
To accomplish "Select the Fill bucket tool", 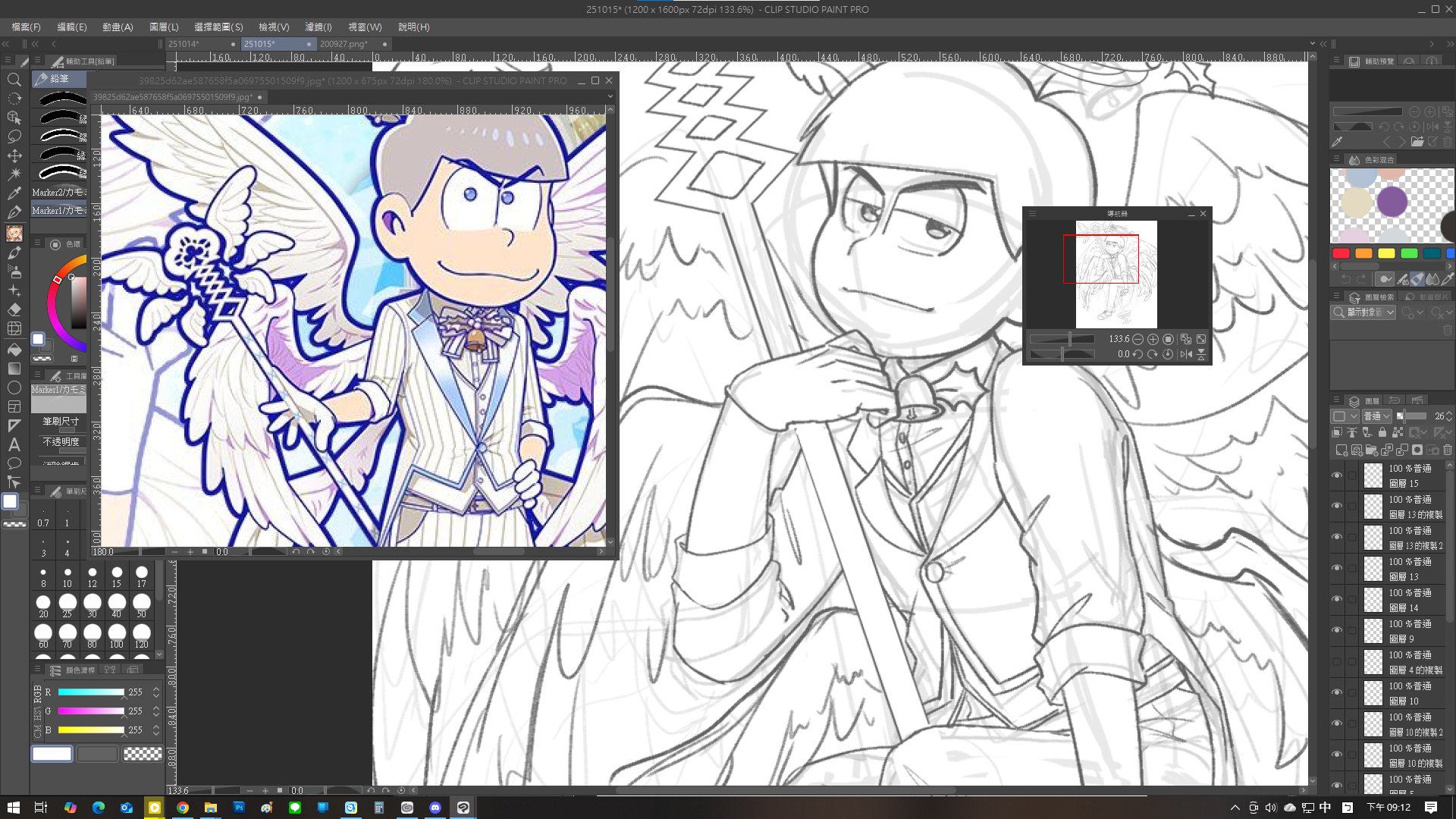I will click(14, 350).
